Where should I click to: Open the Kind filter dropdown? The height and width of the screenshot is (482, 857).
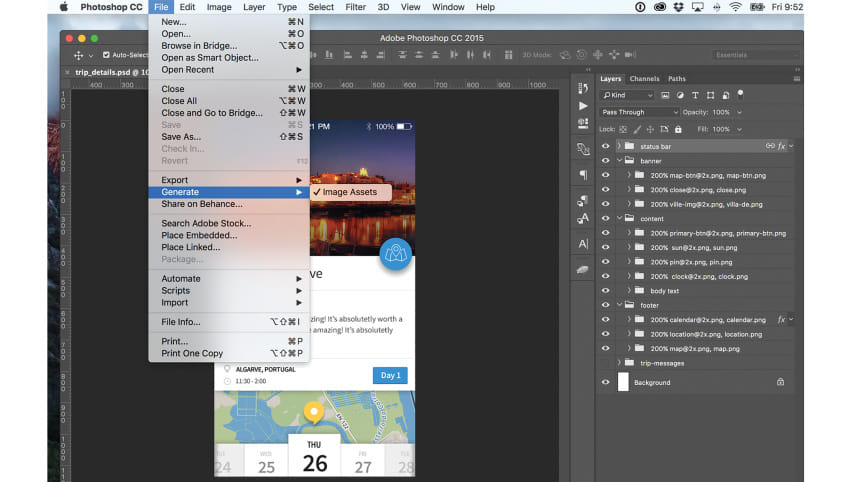pos(627,95)
